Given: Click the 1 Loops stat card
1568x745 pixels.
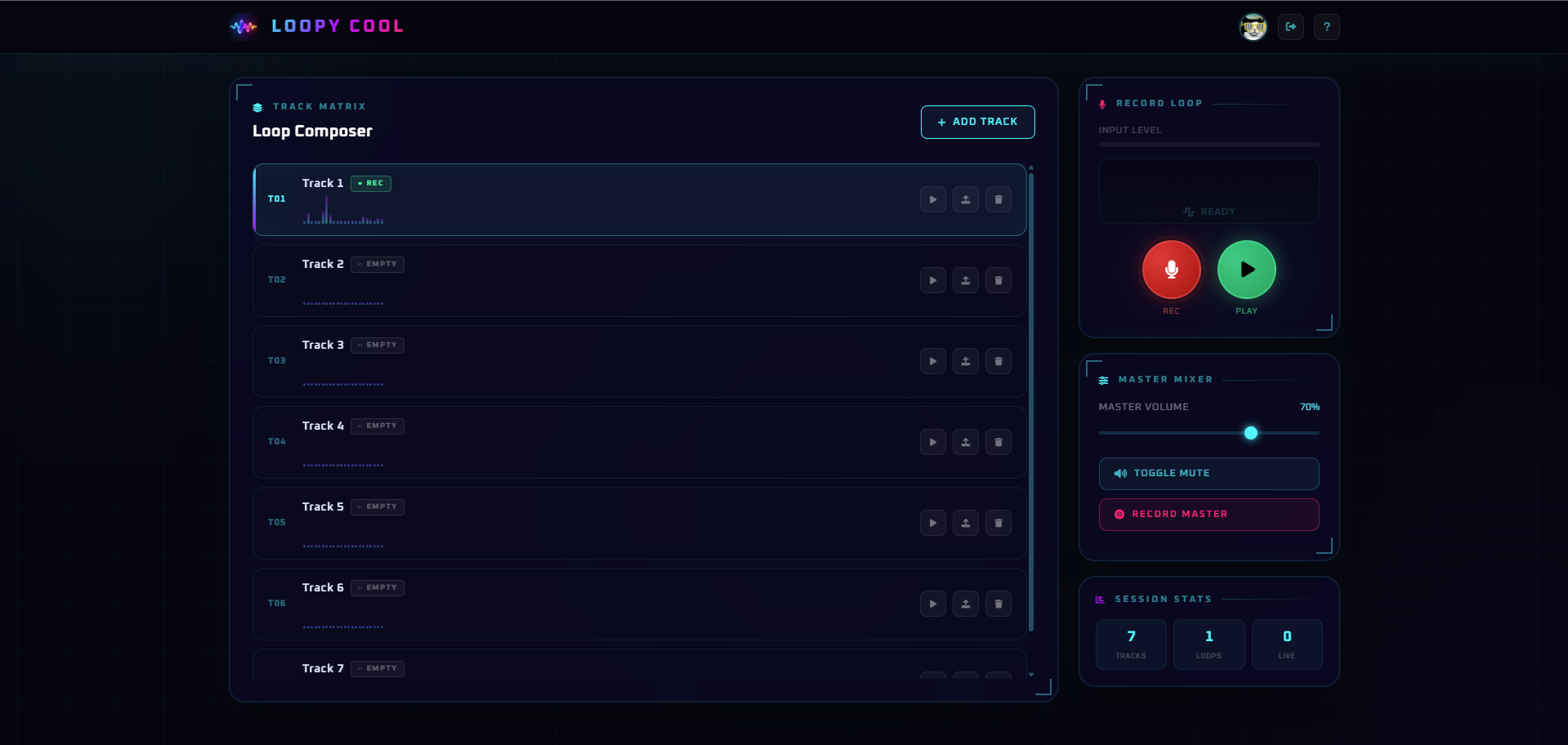Looking at the screenshot, I should [x=1208, y=645].
